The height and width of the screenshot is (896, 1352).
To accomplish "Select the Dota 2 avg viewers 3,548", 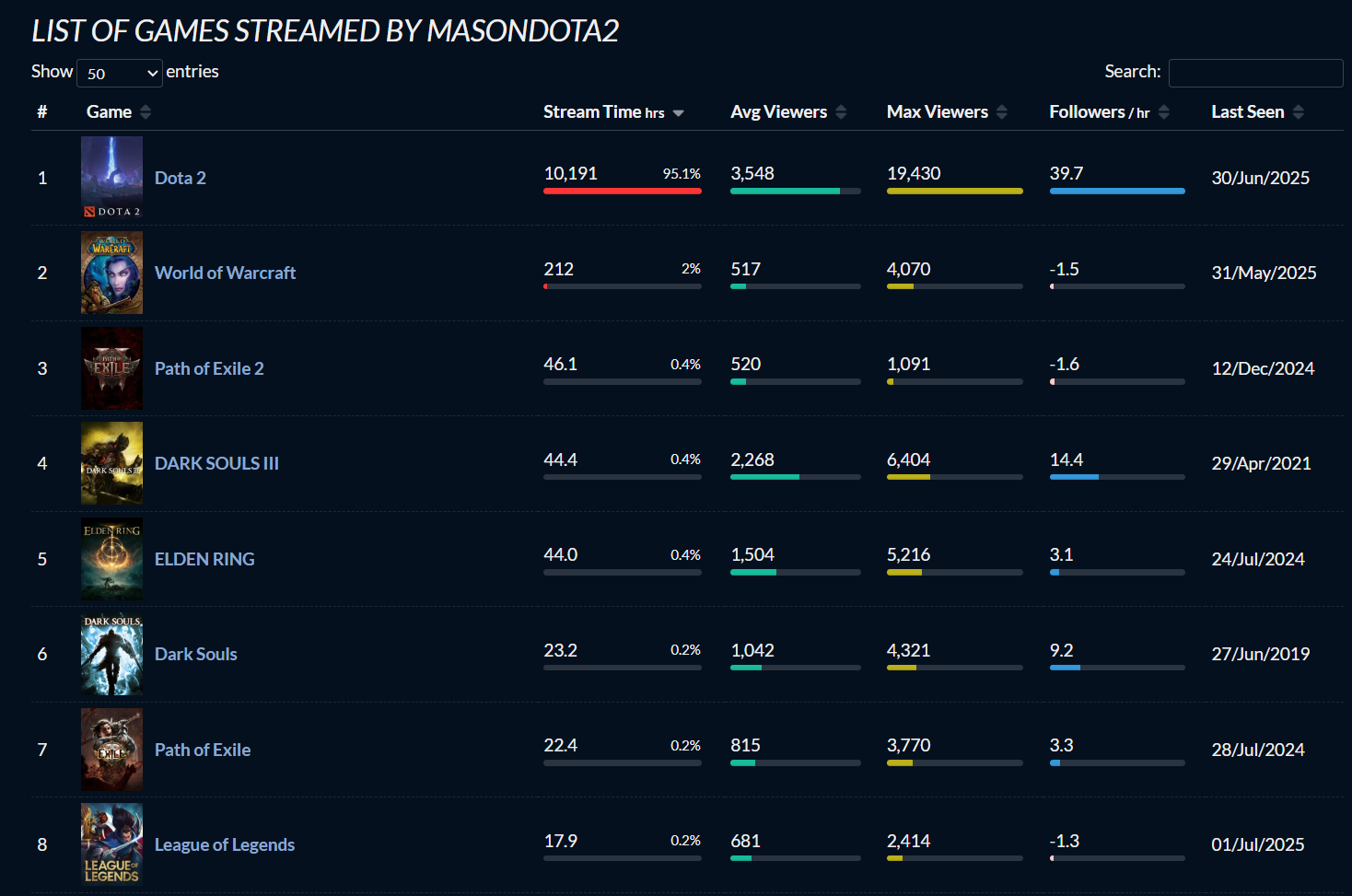I will (x=752, y=173).
